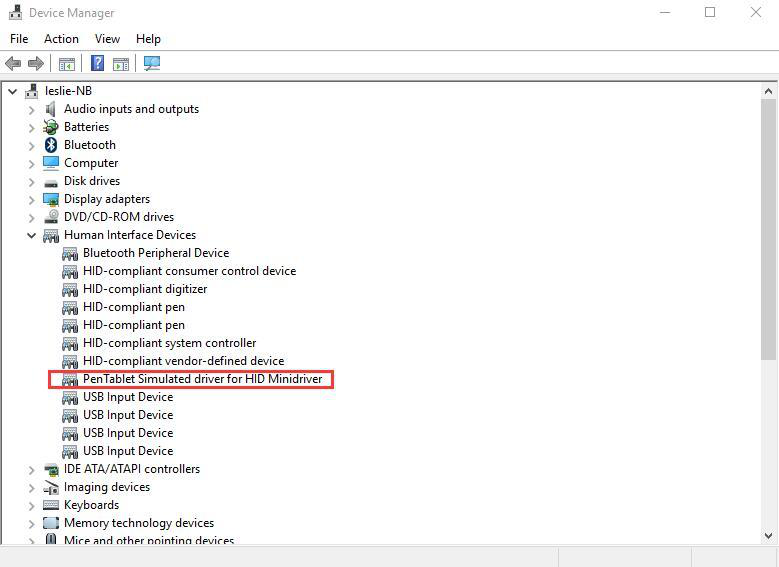
Task: Expand the Batteries category
Action: 32,128
